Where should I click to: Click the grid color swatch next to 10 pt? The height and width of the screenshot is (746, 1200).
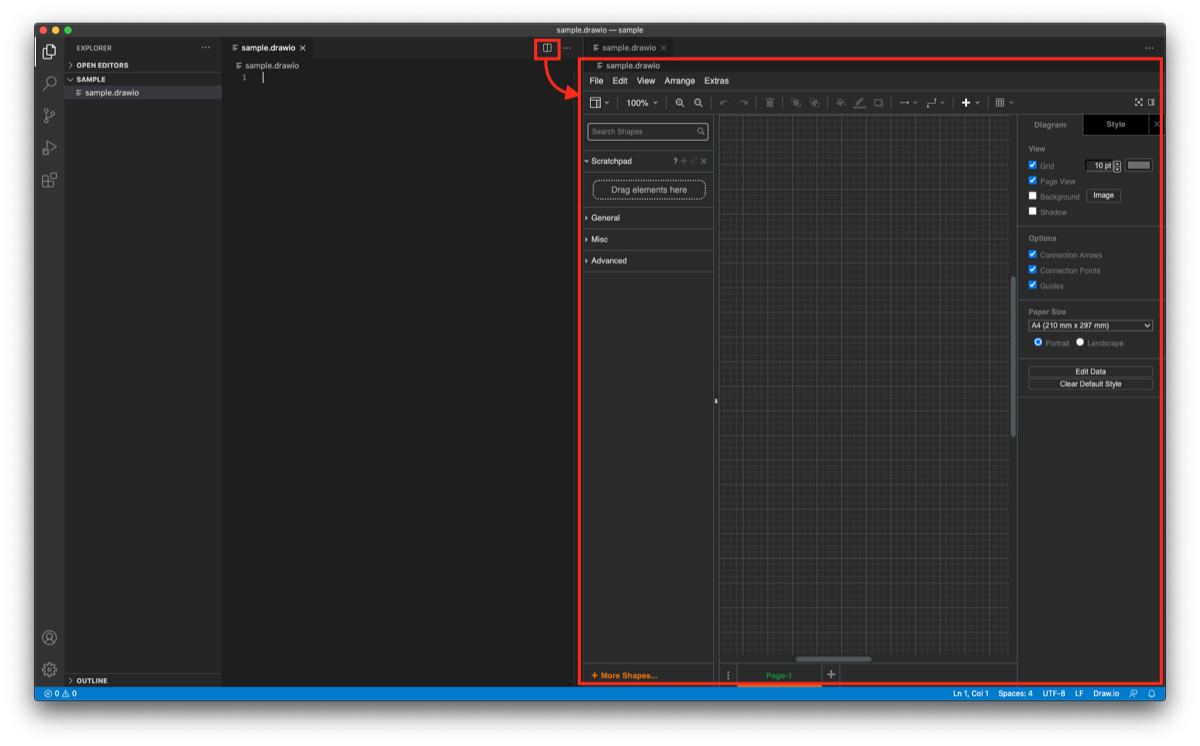(x=1138, y=165)
